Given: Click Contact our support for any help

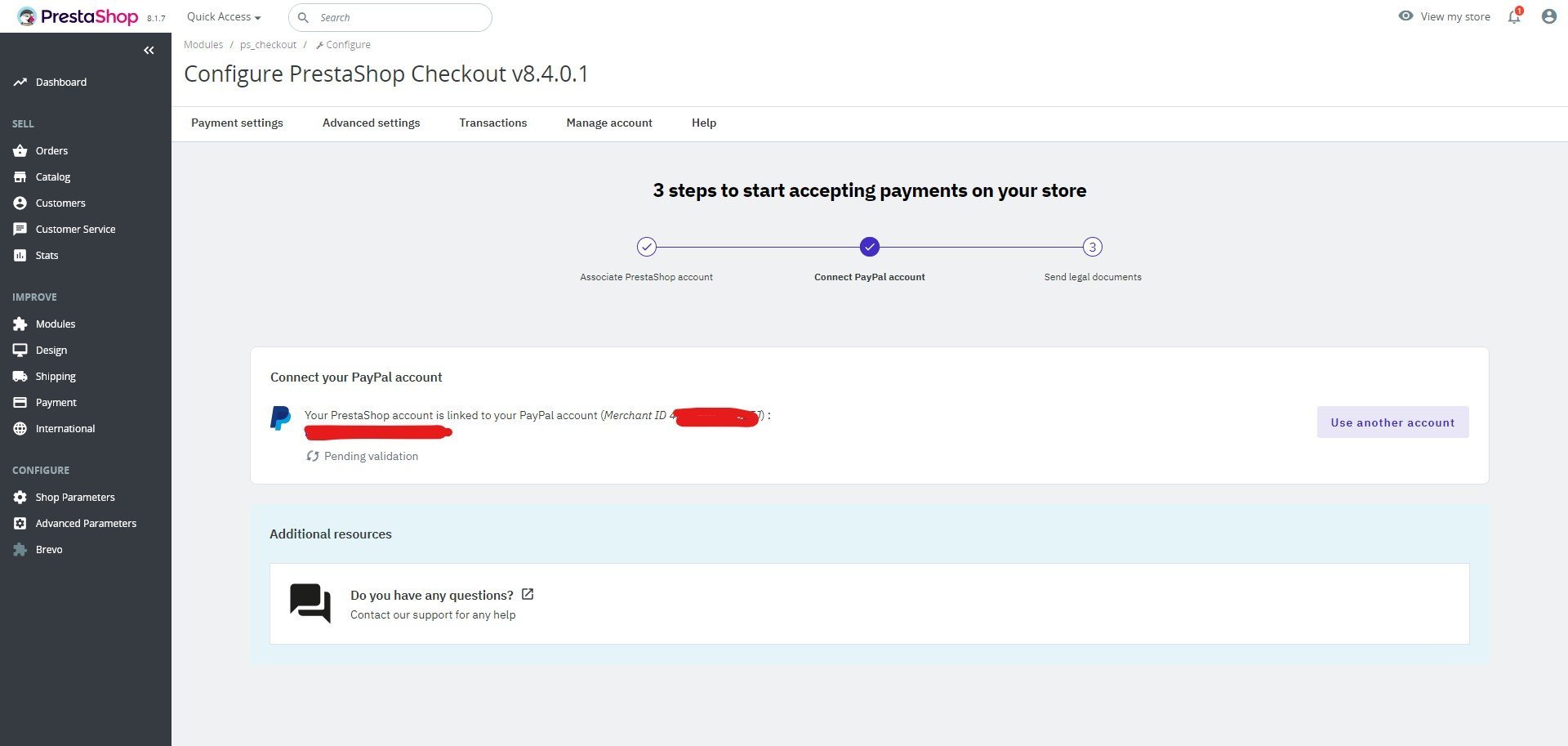Looking at the screenshot, I should 433,615.
